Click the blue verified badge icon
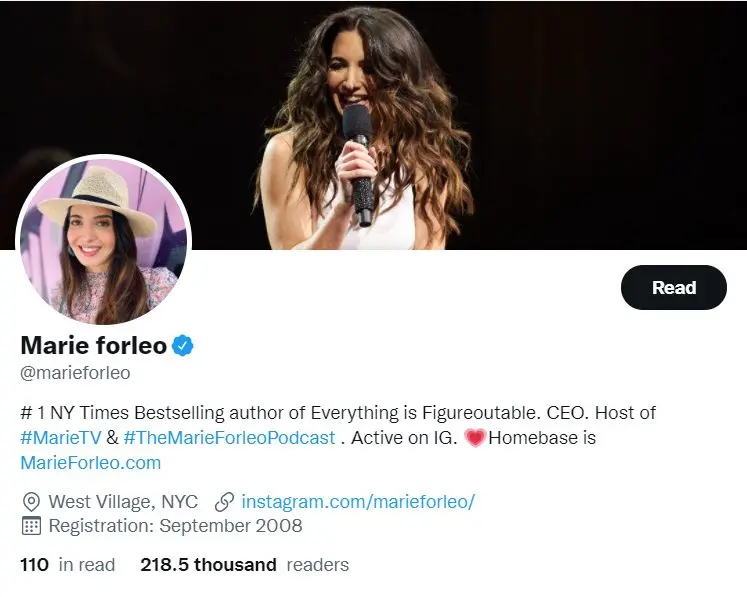 pyautogui.click(x=183, y=346)
